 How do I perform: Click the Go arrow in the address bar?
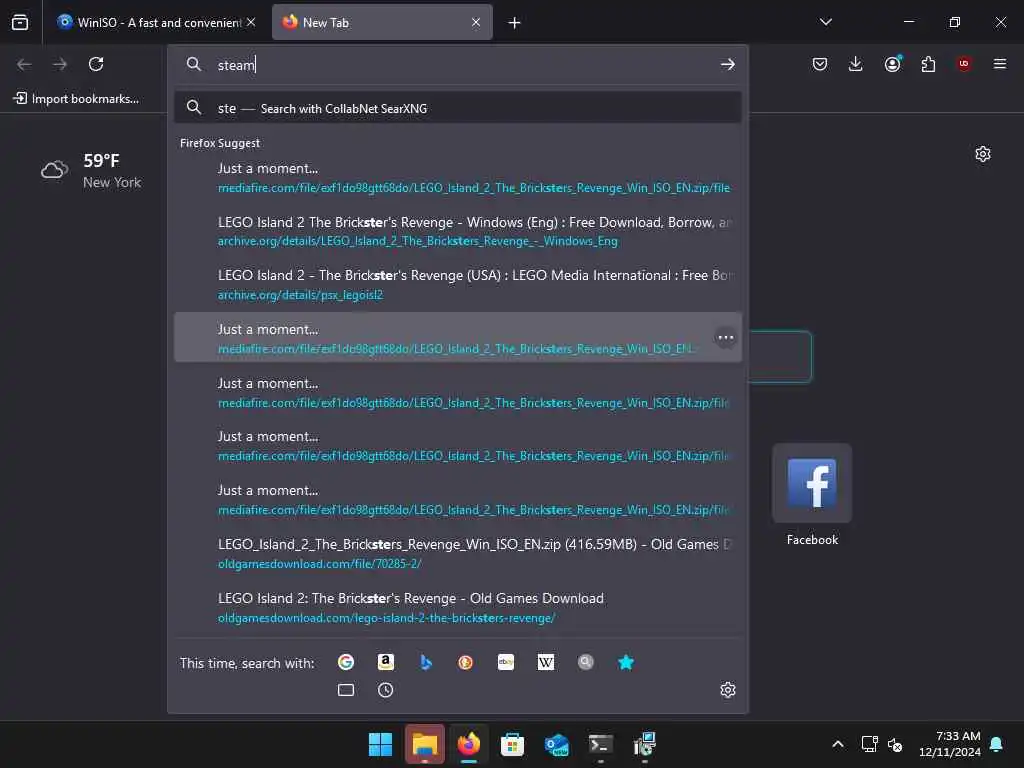pos(728,64)
